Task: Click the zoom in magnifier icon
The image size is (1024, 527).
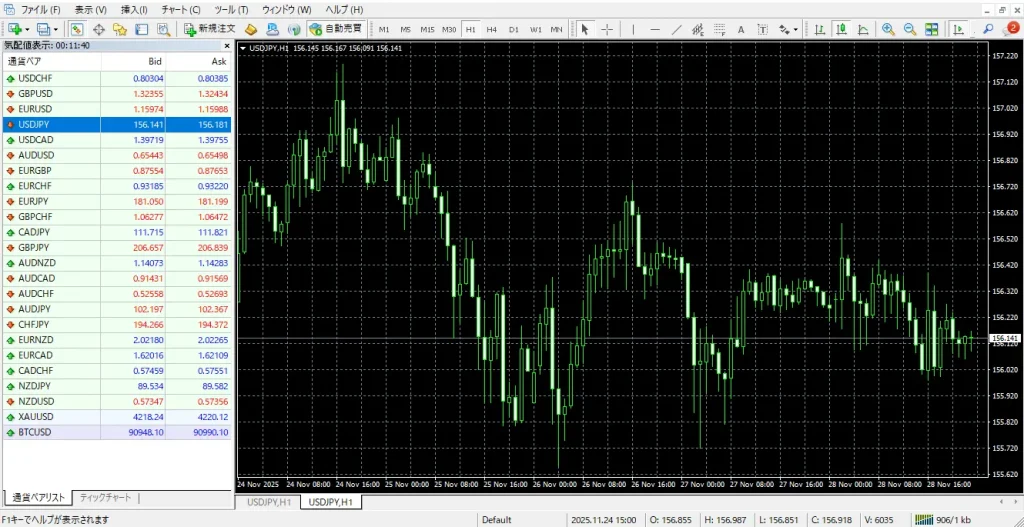Action: pyautogui.click(x=888, y=29)
